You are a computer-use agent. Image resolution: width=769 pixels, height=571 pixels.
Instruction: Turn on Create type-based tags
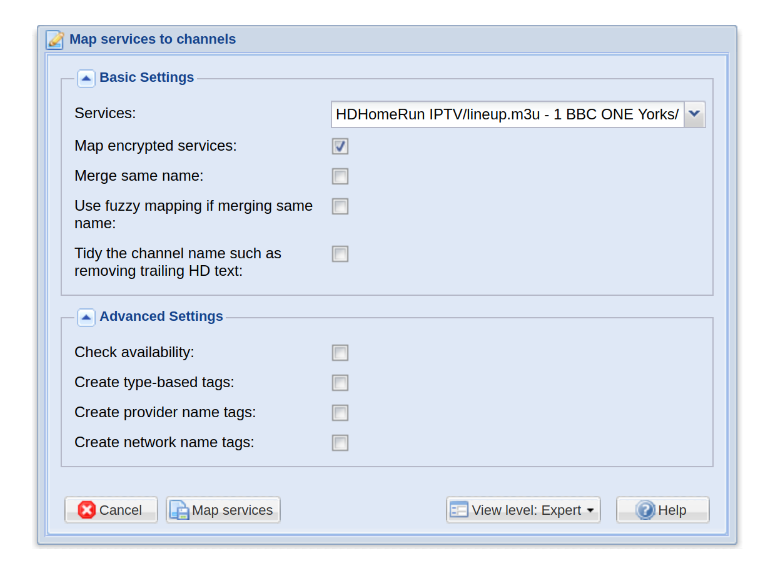(341, 383)
